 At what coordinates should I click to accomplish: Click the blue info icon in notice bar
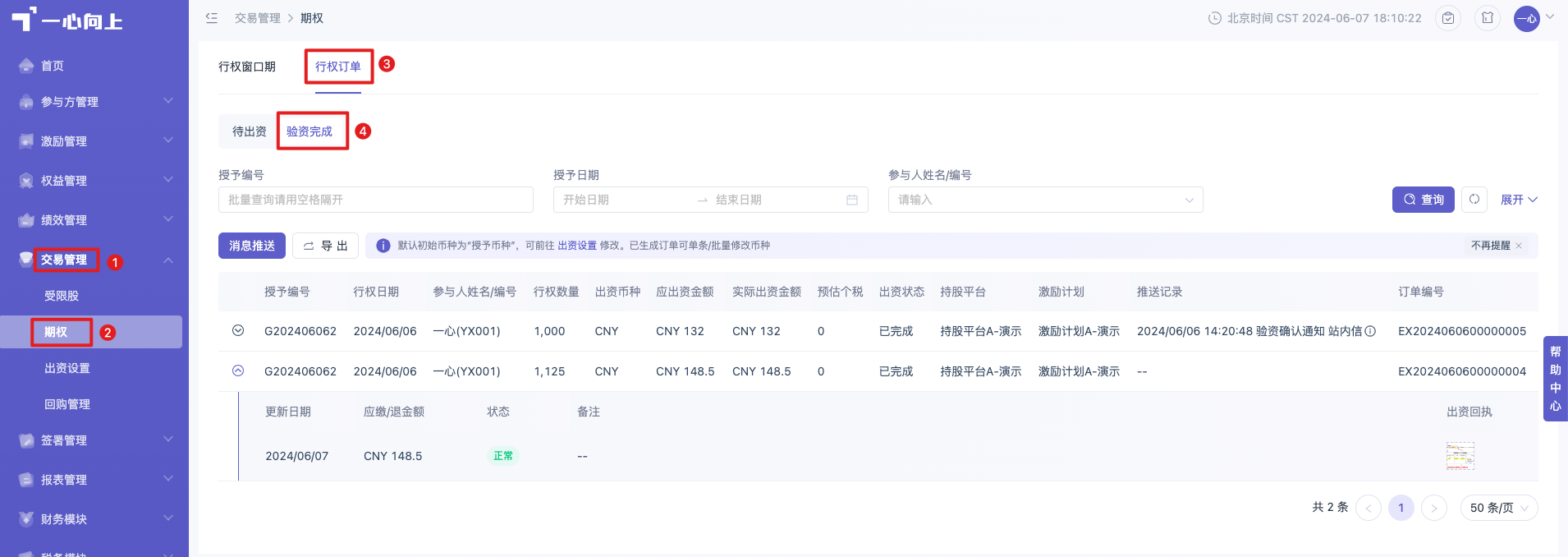tap(383, 246)
